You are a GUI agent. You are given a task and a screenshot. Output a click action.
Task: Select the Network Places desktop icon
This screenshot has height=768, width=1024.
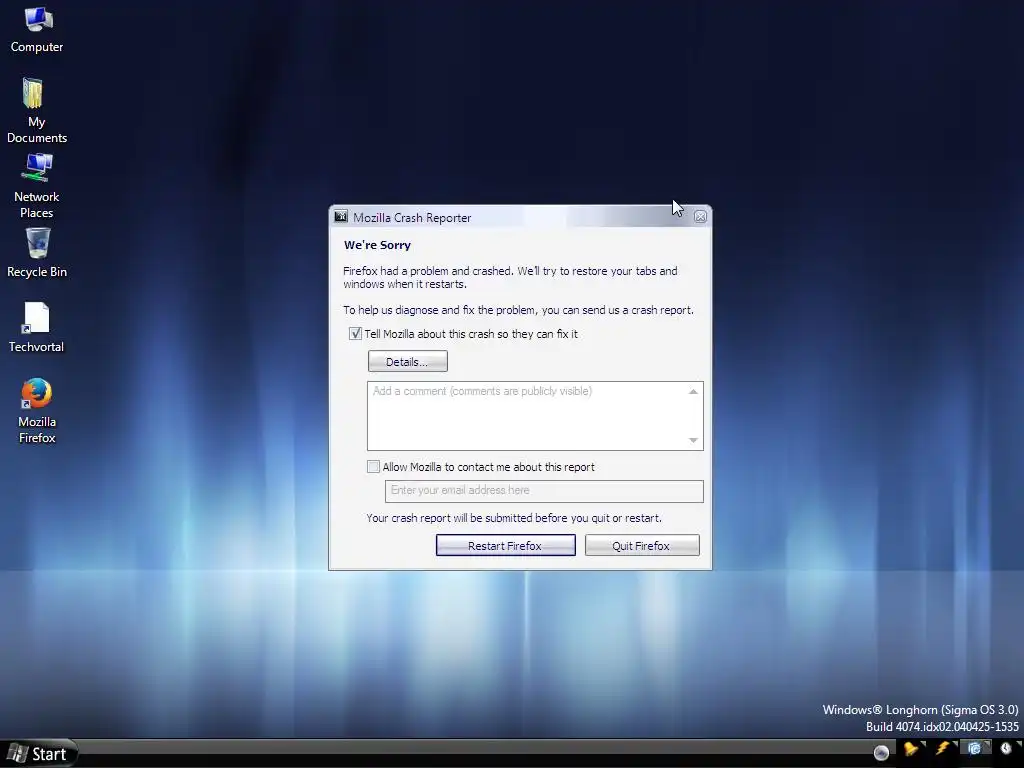point(37,185)
